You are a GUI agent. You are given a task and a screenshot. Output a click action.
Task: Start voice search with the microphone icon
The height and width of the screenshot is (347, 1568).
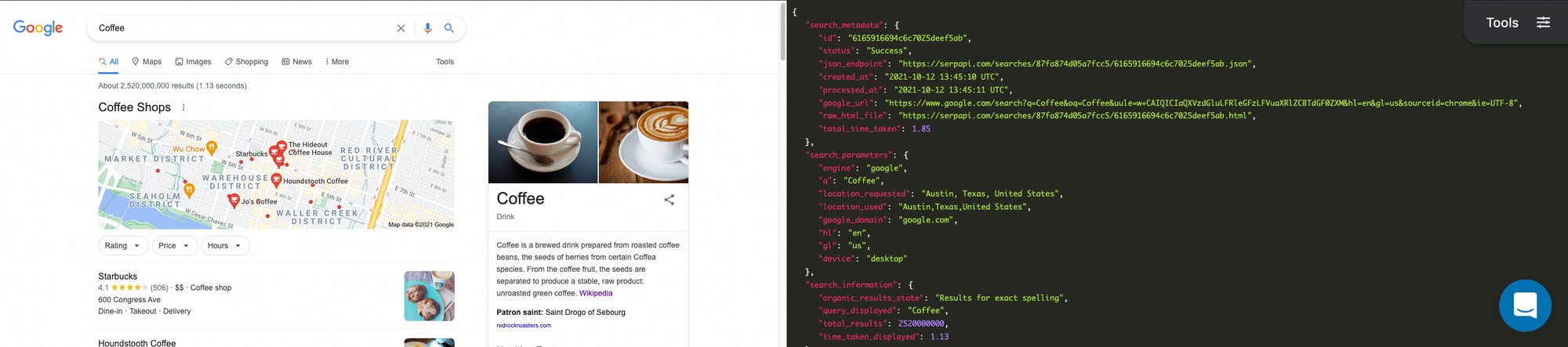(x=427, y=28)
